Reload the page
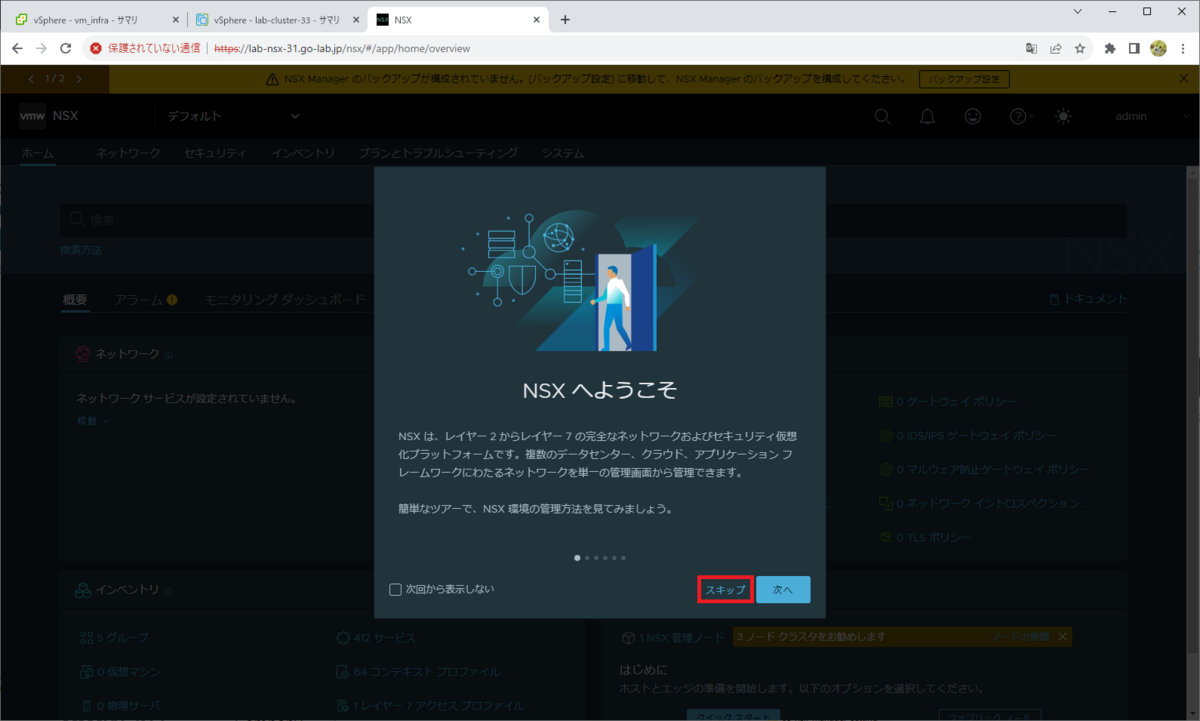Viewport: 1200px width, 721px height. 66,48
